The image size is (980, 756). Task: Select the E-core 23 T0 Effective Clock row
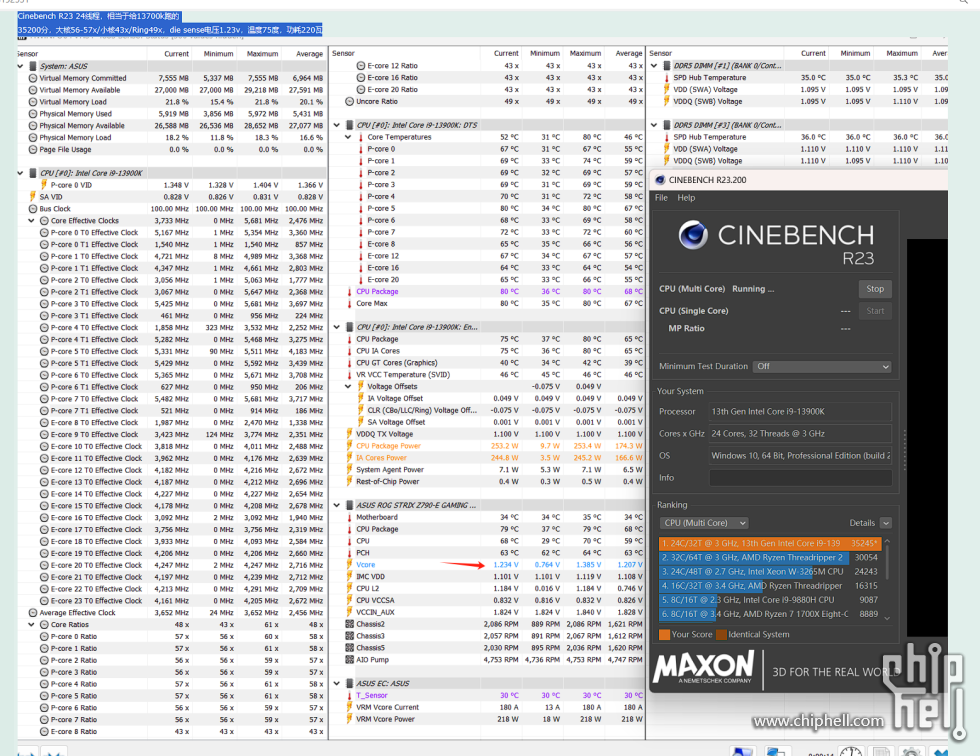(x=172, y=601)
